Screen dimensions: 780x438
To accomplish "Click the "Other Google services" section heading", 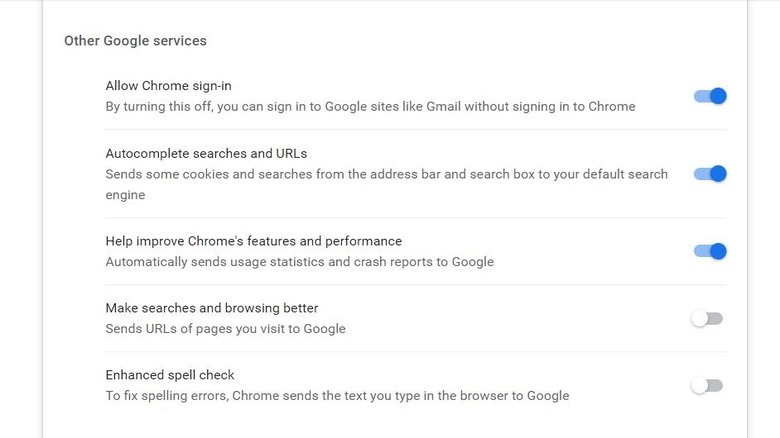I will coord(135,41).
